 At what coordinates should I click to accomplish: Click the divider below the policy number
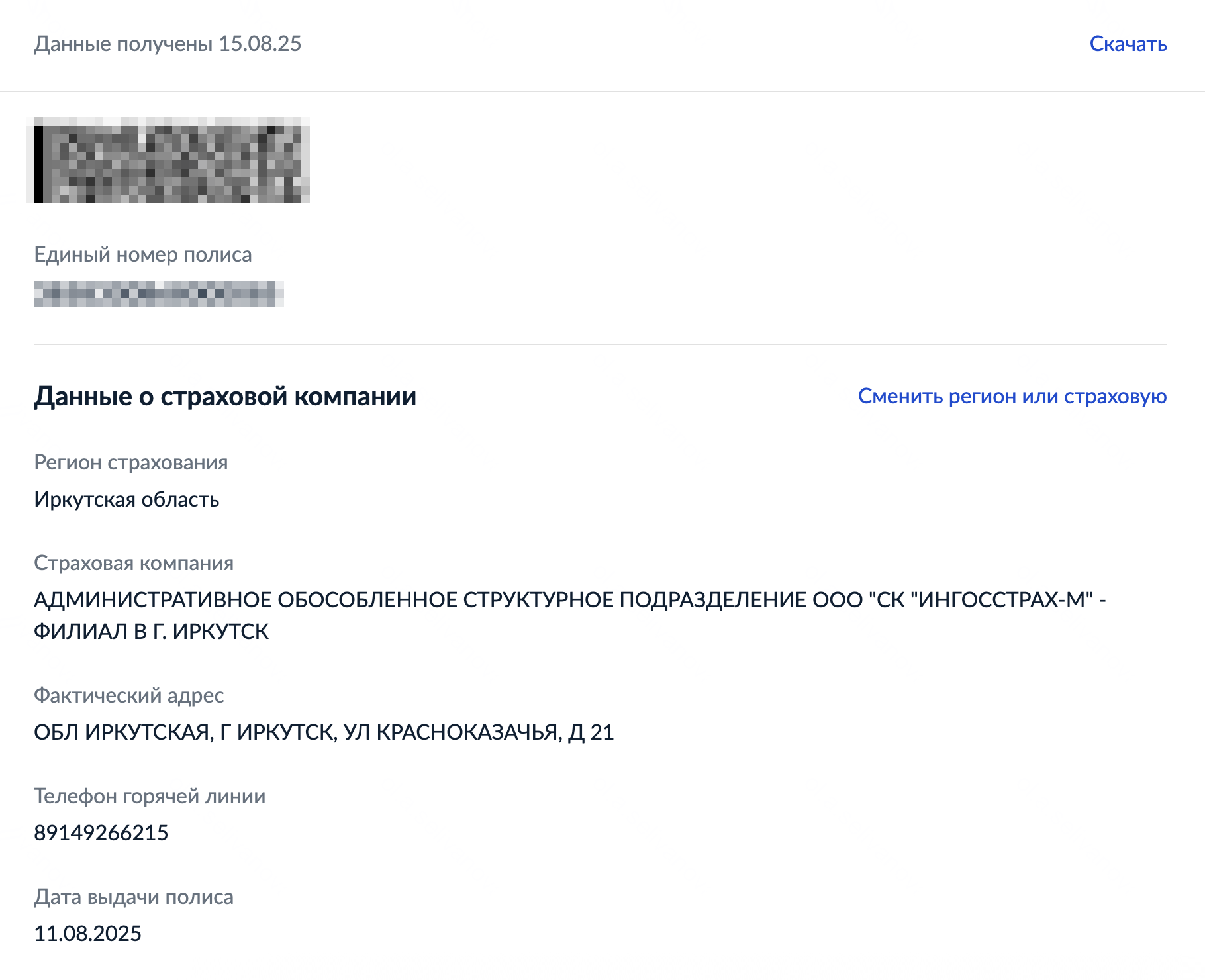coord(601,343)
